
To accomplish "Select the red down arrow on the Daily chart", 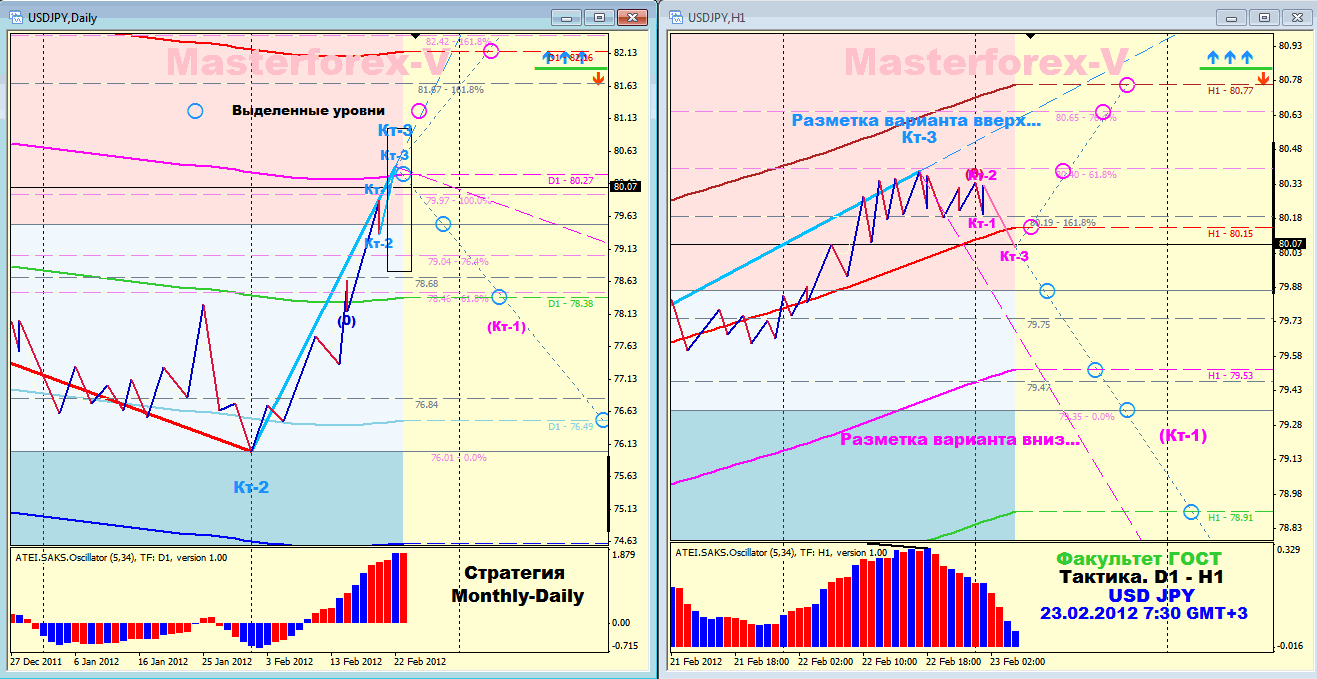I will (x=597, y=79).
